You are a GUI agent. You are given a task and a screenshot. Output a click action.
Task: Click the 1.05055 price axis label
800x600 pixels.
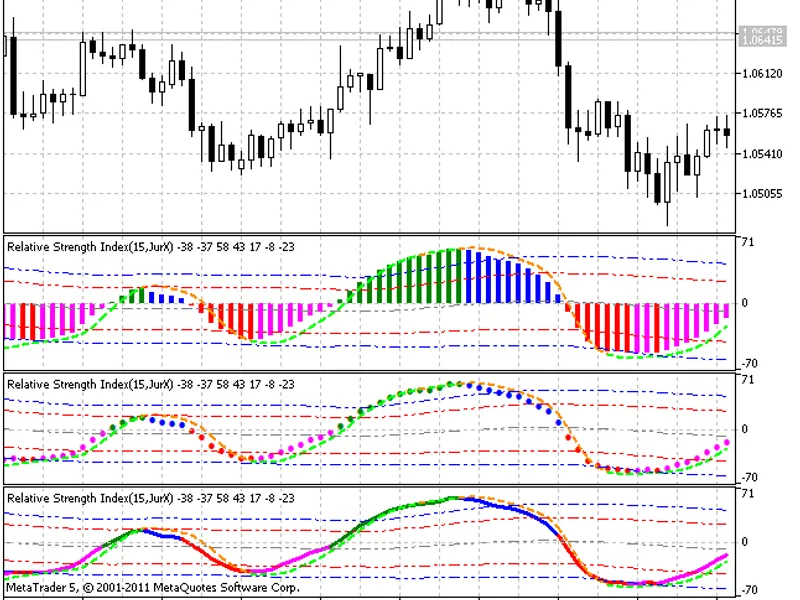[762, 193]
